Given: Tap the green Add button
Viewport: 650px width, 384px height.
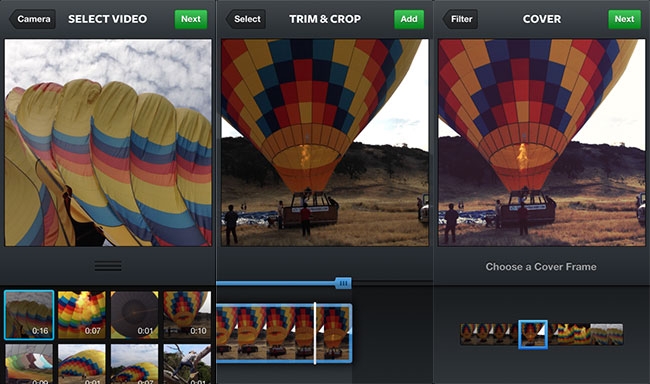Looking at the screenshot, I should click(409, 19).
